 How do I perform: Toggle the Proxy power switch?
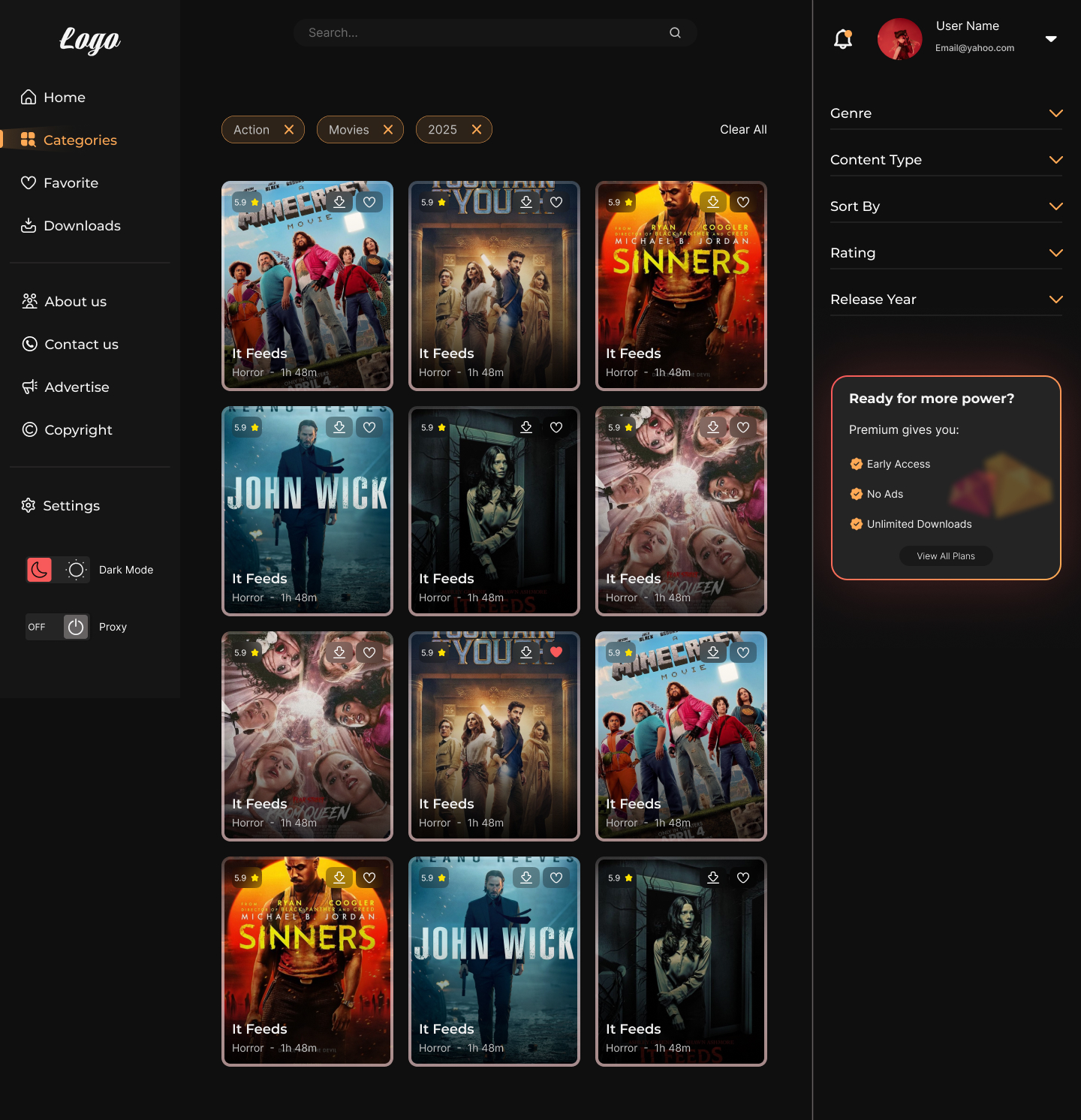pos(76,627)
